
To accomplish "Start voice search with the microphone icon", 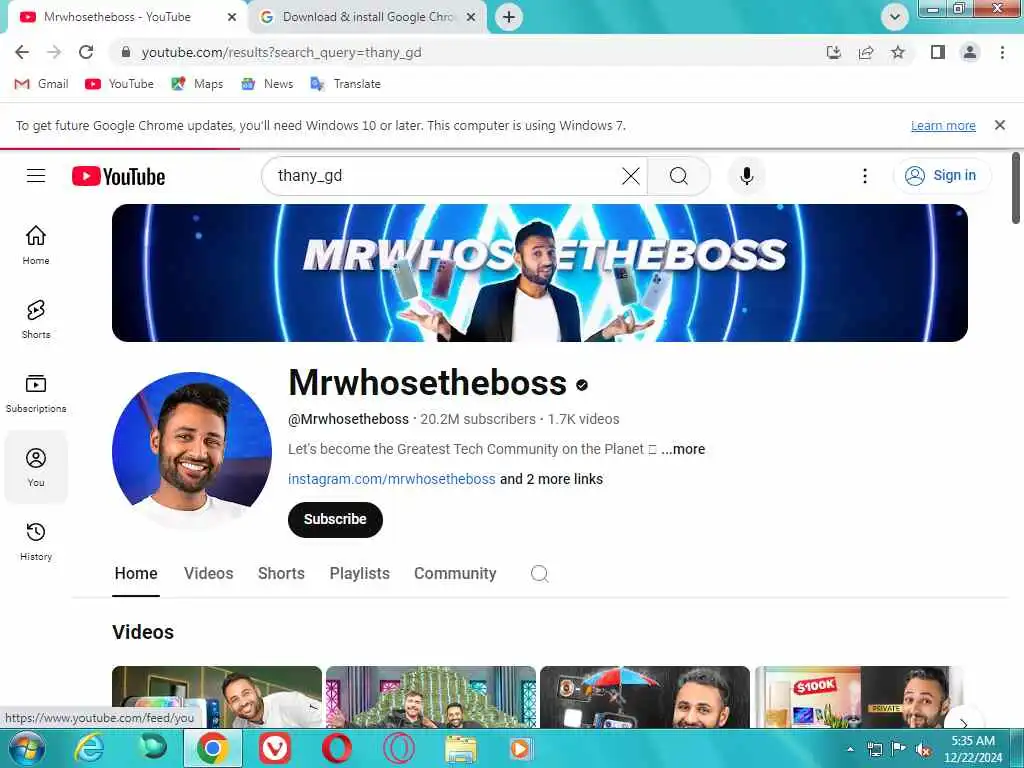I will (x=746, y=176).
